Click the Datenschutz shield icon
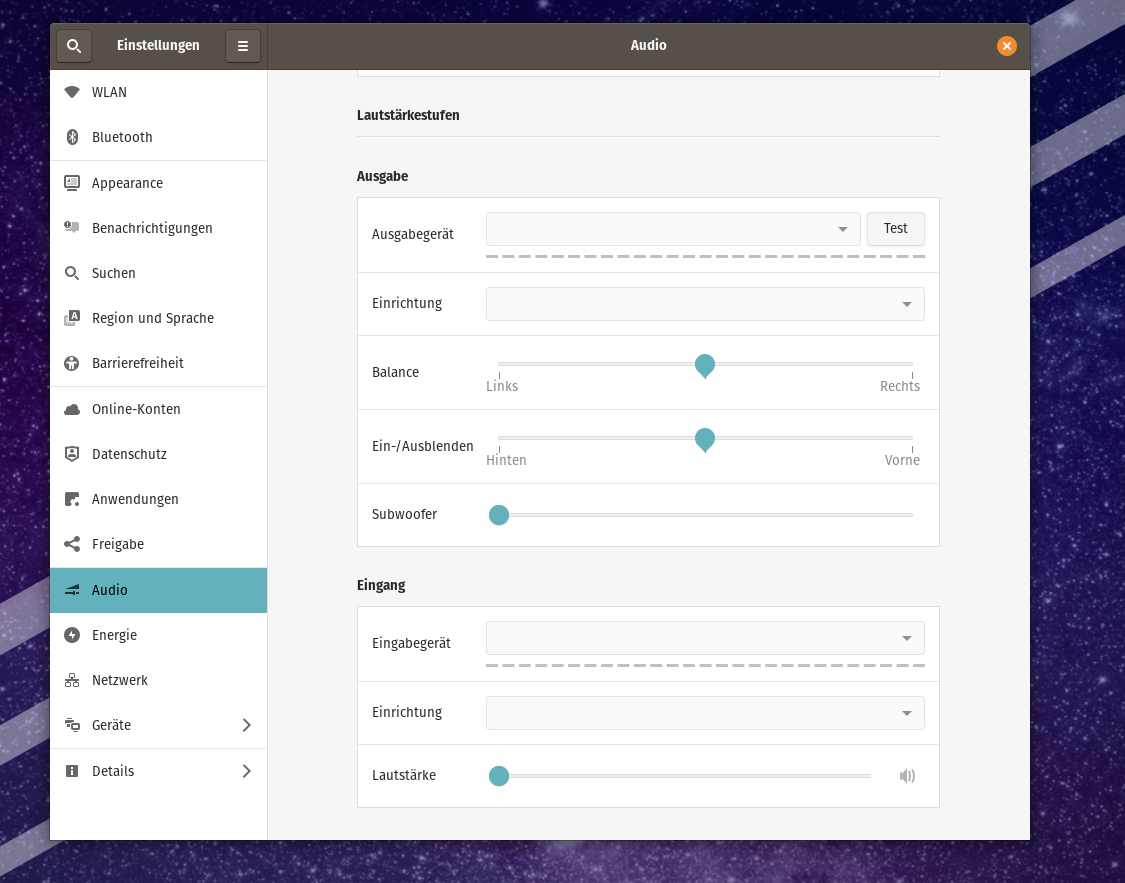This screenshot has width=1125, height=883. [x=72, y=454]
